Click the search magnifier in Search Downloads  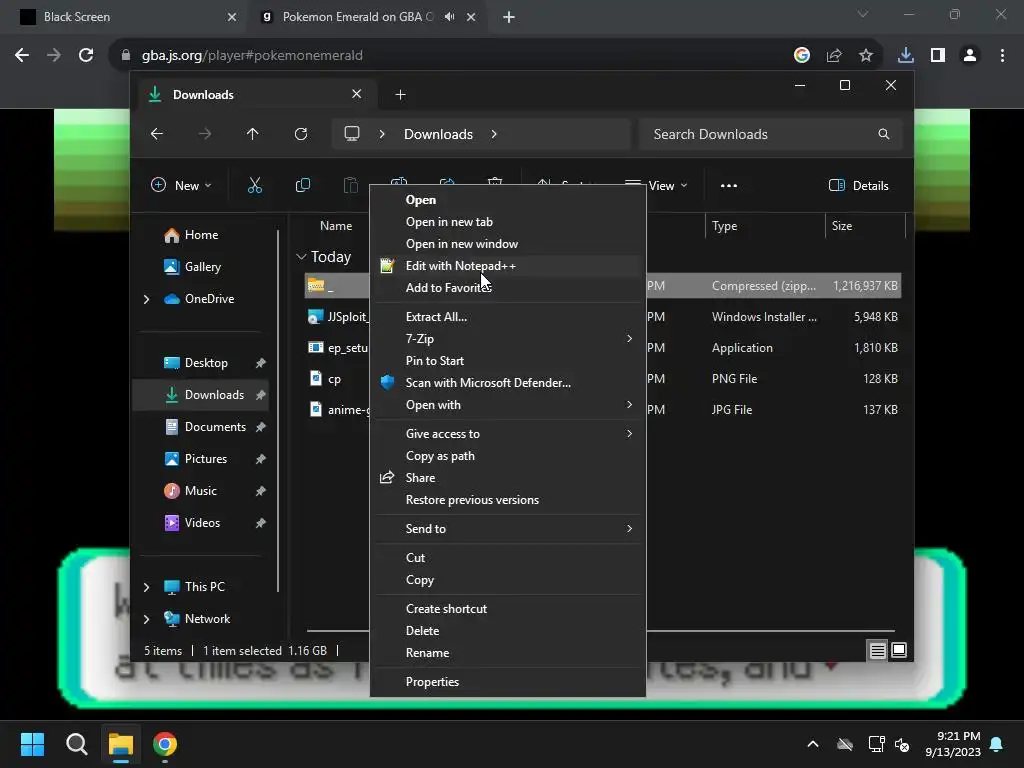[x=884, y=134]
